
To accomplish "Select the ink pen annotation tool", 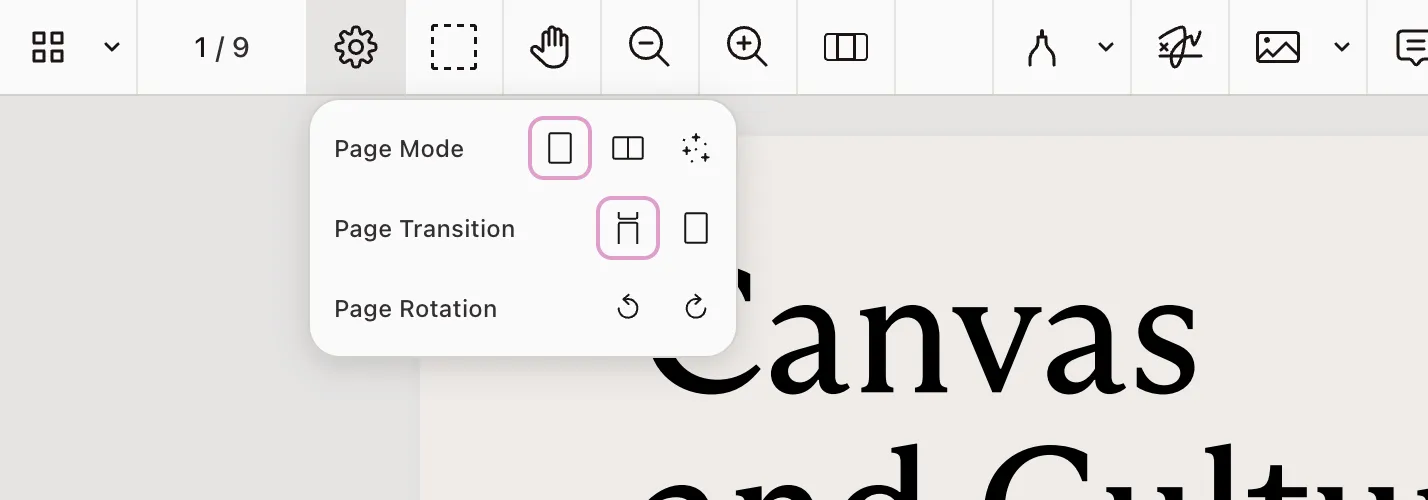I will 1042,47.
